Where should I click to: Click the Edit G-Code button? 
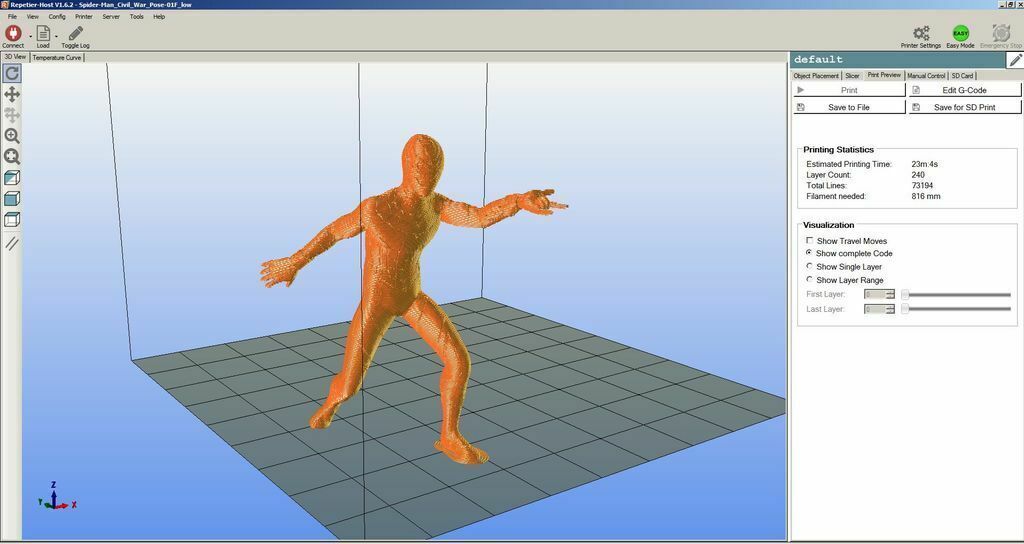[x=965, y=90]
